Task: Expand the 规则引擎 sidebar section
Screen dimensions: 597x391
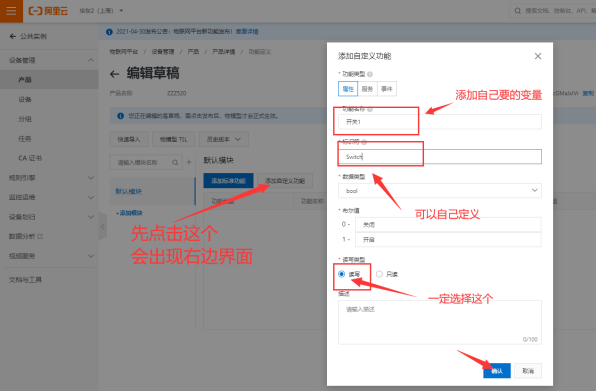Action: (x=49, y=177)
